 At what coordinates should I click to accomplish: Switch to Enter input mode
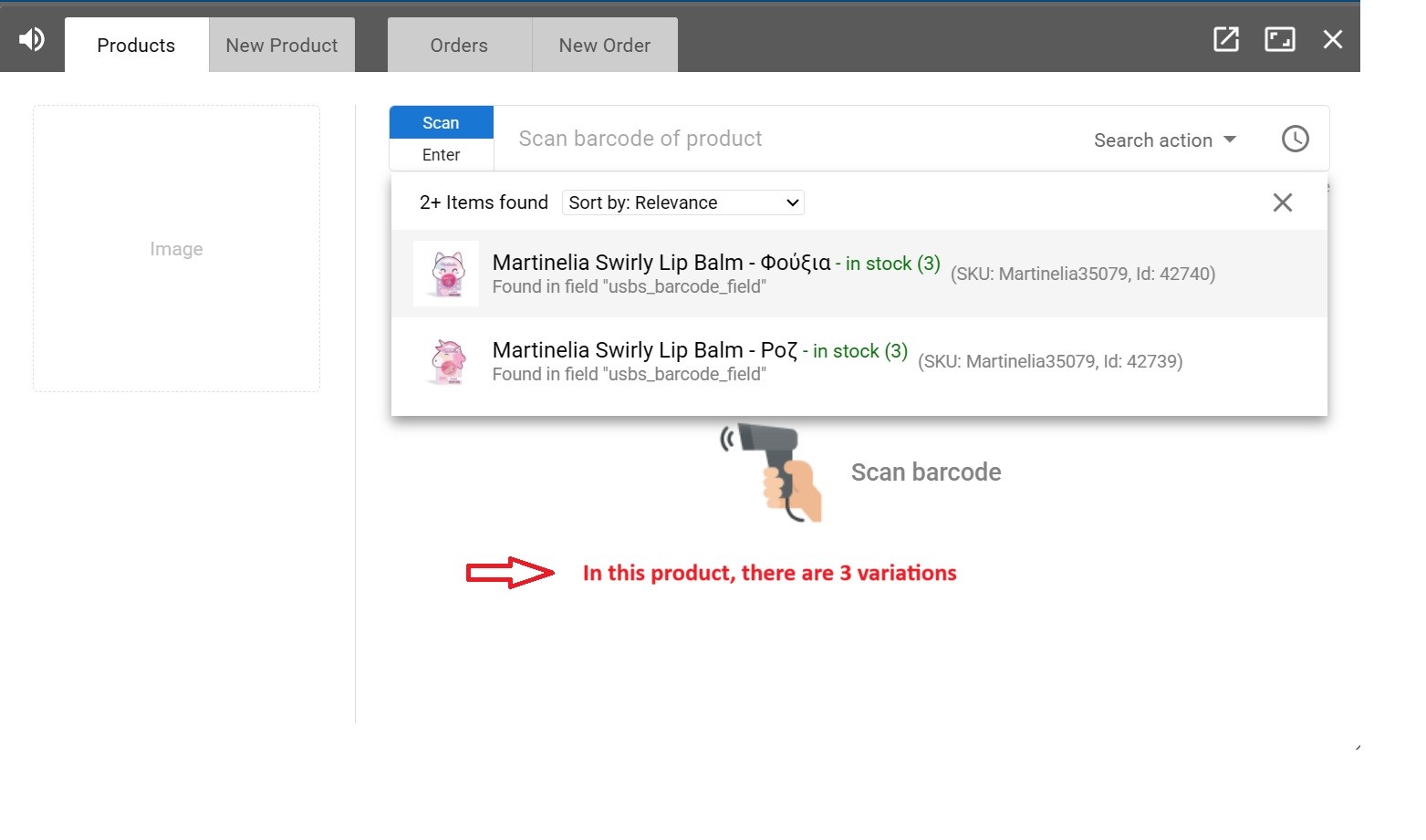pyautogui.click(x=441, y=155)
